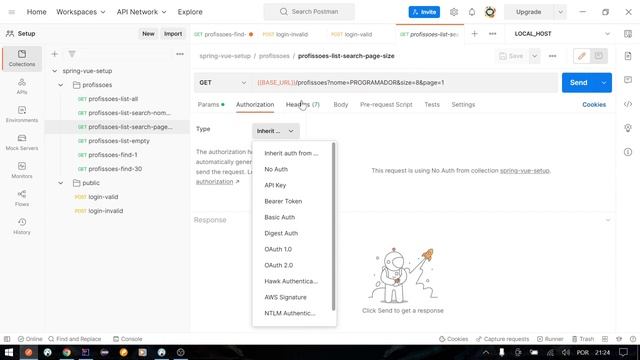Follow the spring-vue-setup collection link
The image size is (640, 360).
(525, 171)
